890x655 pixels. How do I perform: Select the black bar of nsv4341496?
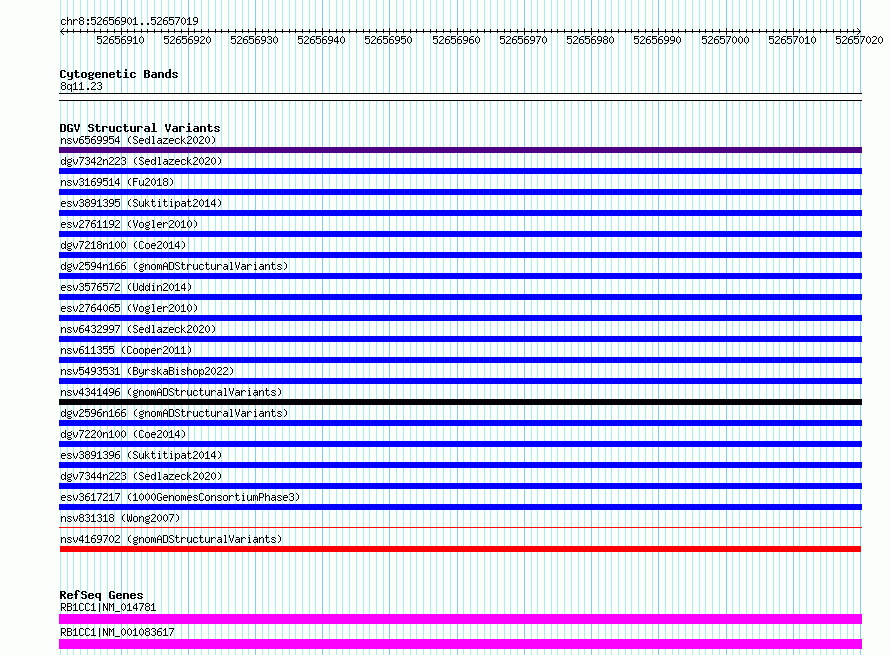coord(460,402)
